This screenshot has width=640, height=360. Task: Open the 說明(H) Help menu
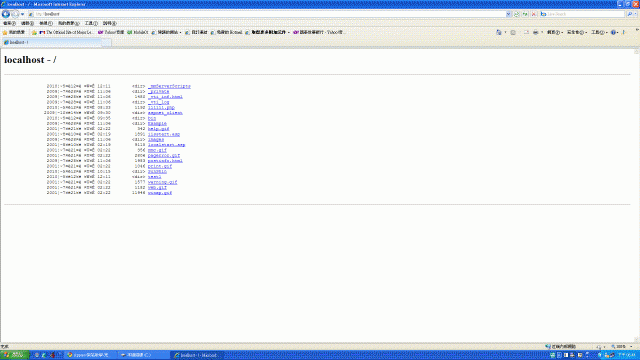pyautogui.click(x=110, y=23)
